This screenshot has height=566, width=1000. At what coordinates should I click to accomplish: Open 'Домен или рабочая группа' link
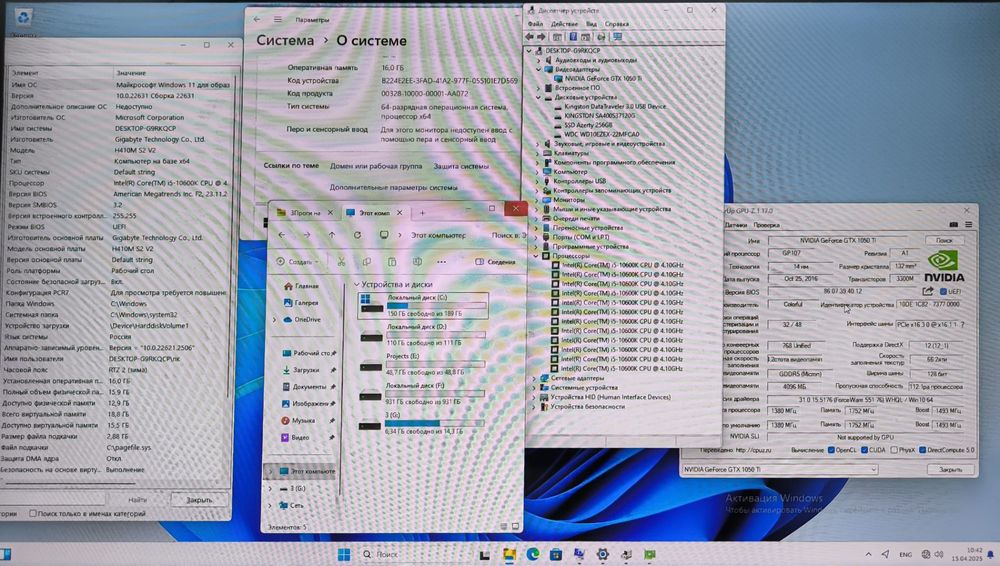tap(376, 166)
